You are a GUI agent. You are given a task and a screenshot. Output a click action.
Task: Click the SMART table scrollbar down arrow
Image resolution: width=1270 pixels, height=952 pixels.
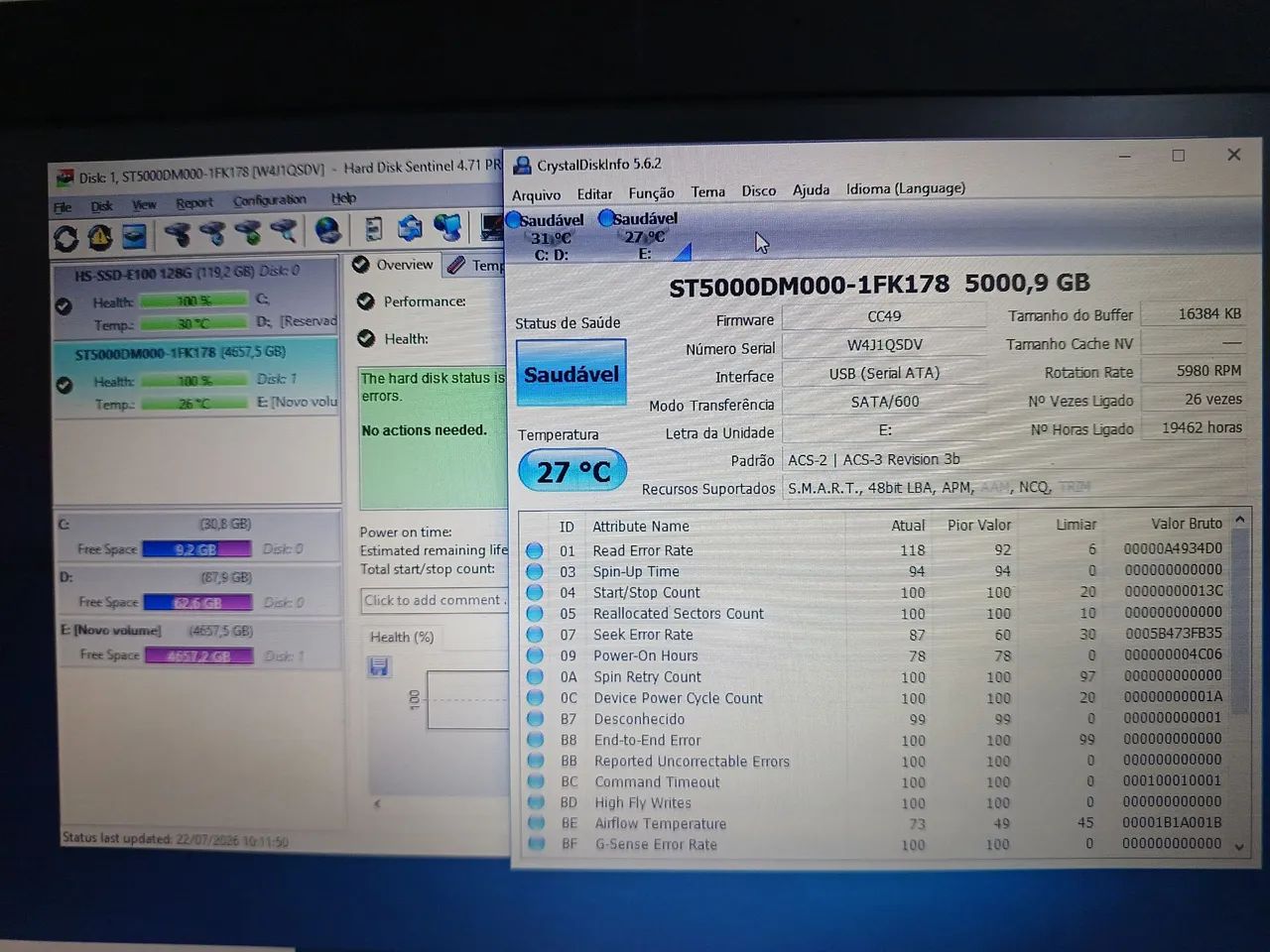pos(1239,846)
